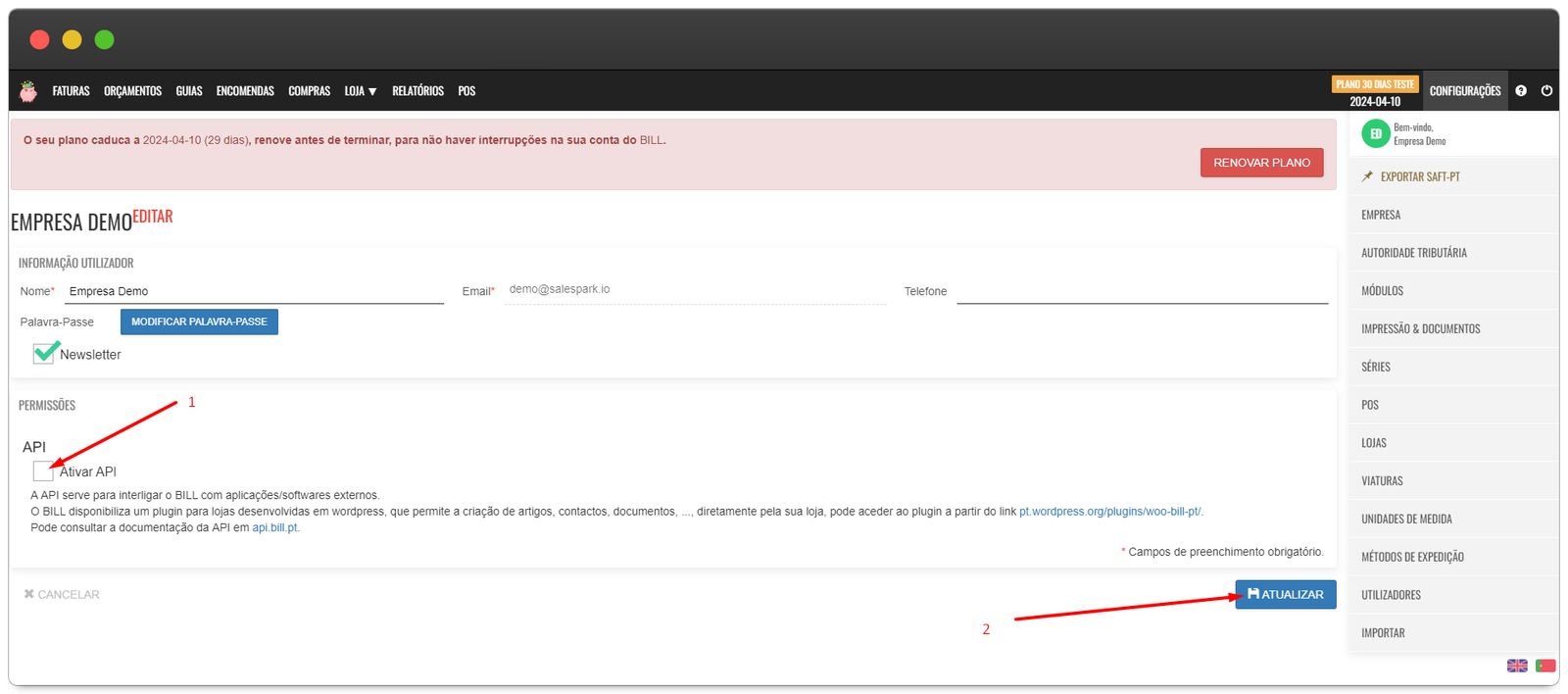Screen dimensions: 1568x694
Task: Open Configurações in the top bar
Action: click(x=1464, y=91)
